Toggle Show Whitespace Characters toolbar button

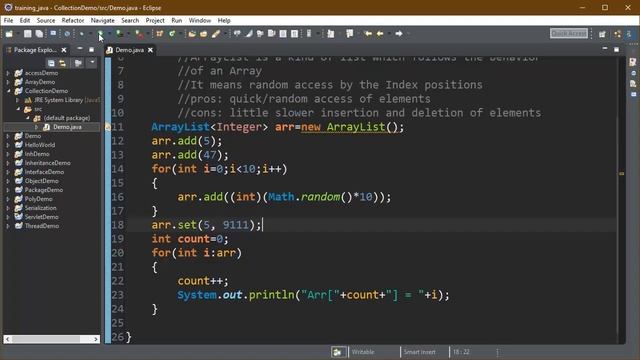click(x=294, y=34)
